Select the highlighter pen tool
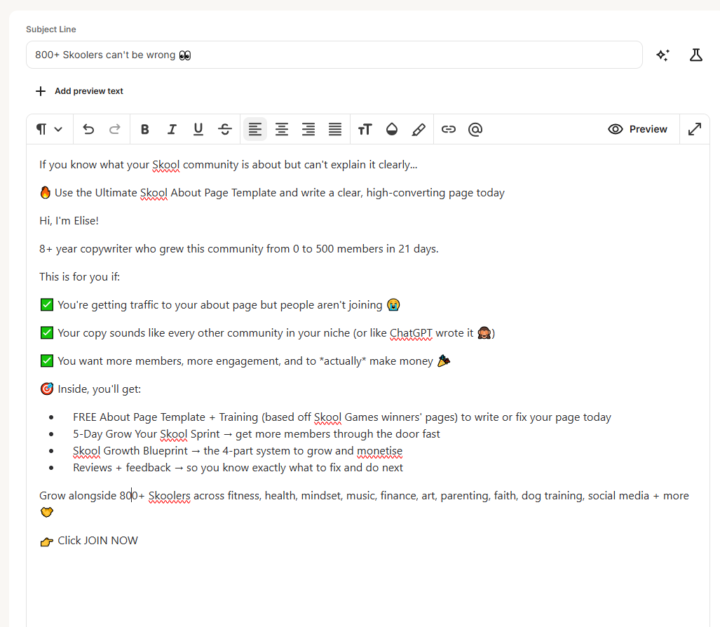720x627 pixels. point(418,130)
